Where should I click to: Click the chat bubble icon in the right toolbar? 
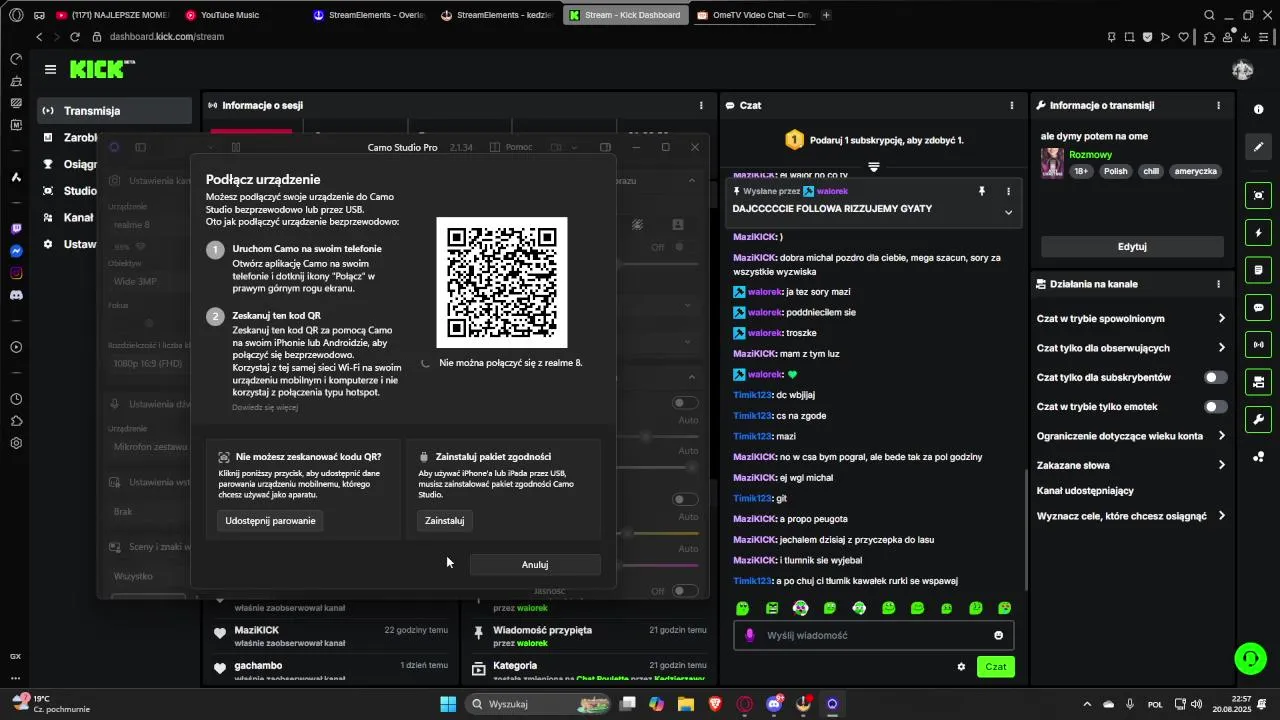1258,308
